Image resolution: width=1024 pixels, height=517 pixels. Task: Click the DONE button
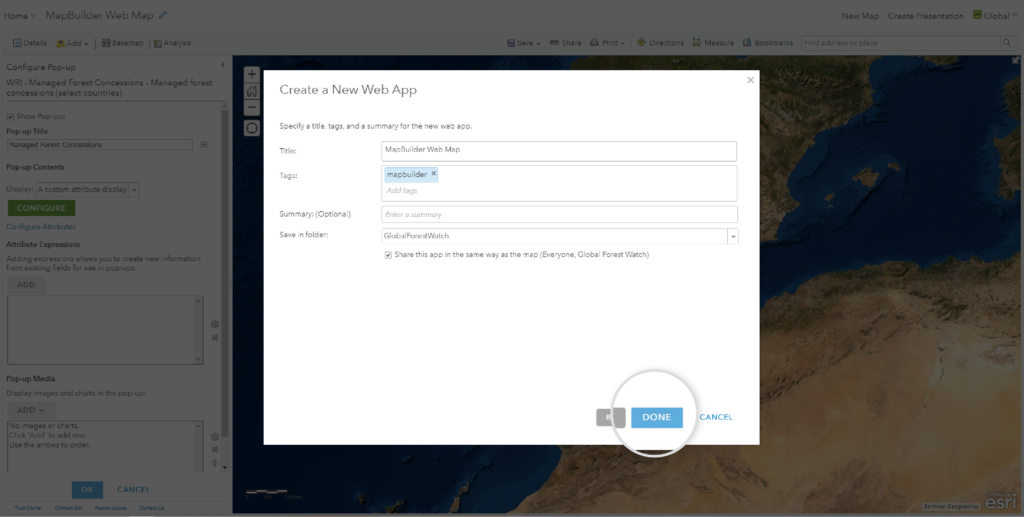tap(656, 418)
